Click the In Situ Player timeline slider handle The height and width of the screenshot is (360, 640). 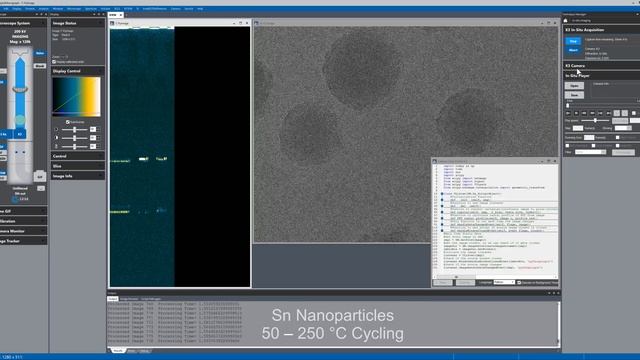(x=567, y=106)
